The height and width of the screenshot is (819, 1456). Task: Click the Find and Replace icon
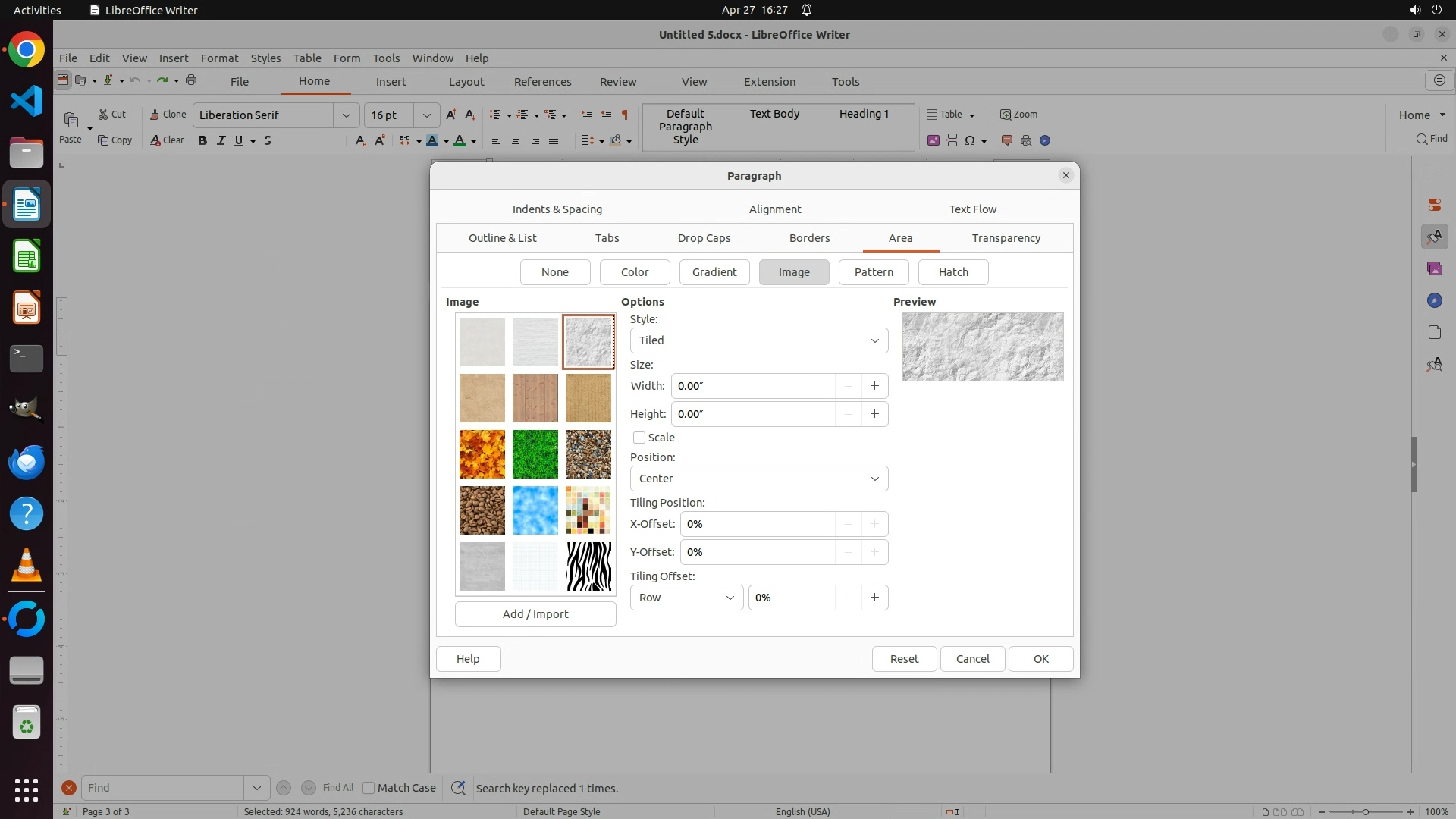click(458, 788)
